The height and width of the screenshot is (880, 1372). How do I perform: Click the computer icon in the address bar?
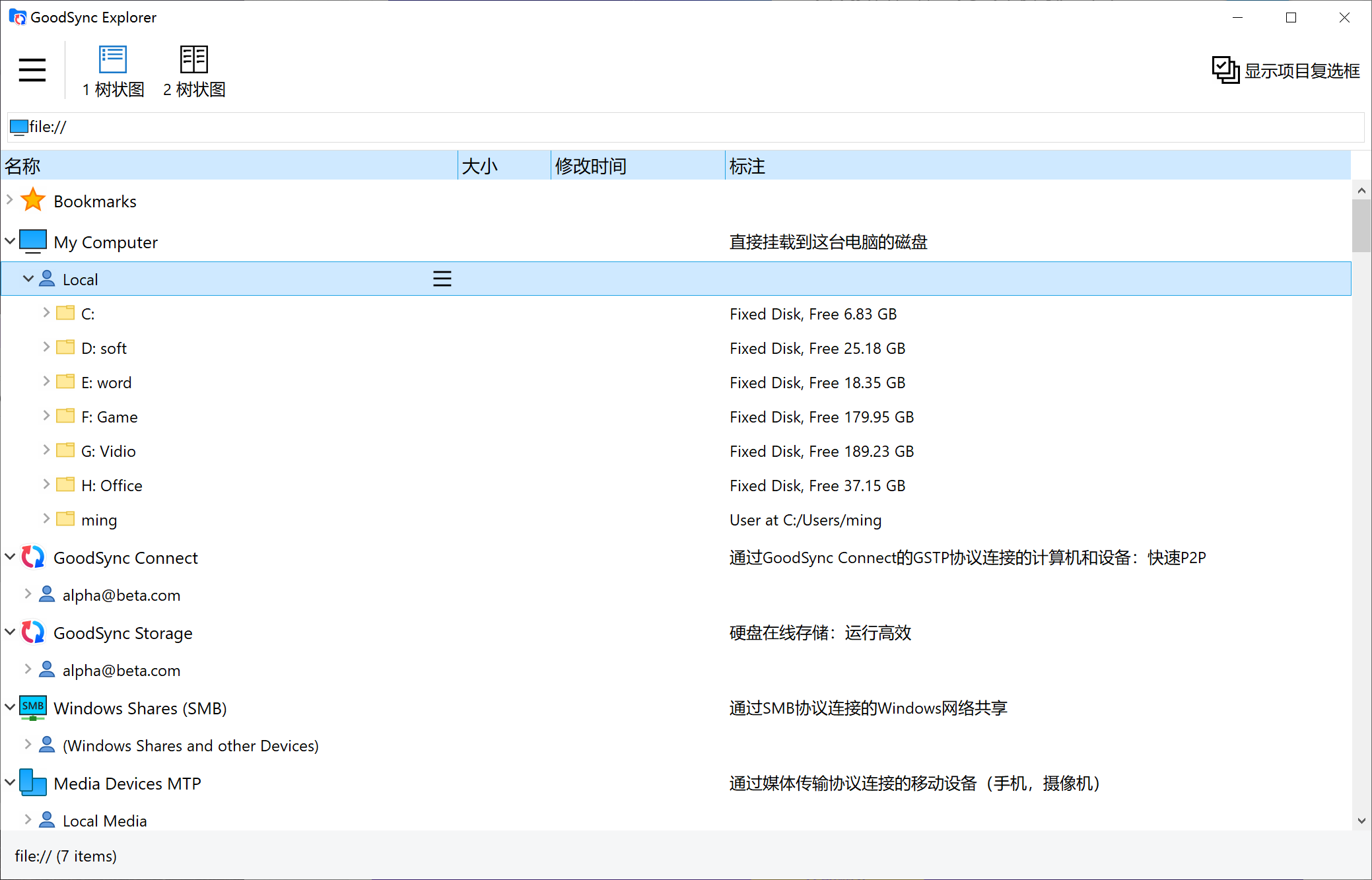pos(19,127)
